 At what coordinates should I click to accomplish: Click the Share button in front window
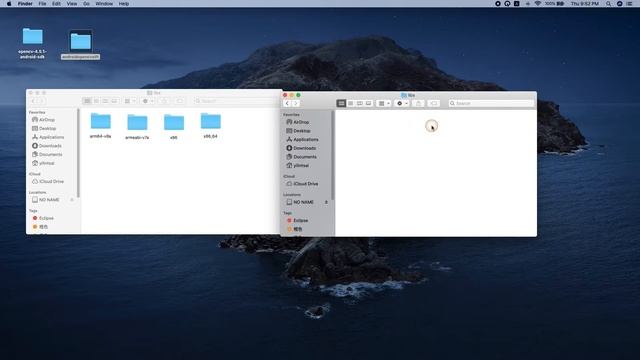point(418,103)
